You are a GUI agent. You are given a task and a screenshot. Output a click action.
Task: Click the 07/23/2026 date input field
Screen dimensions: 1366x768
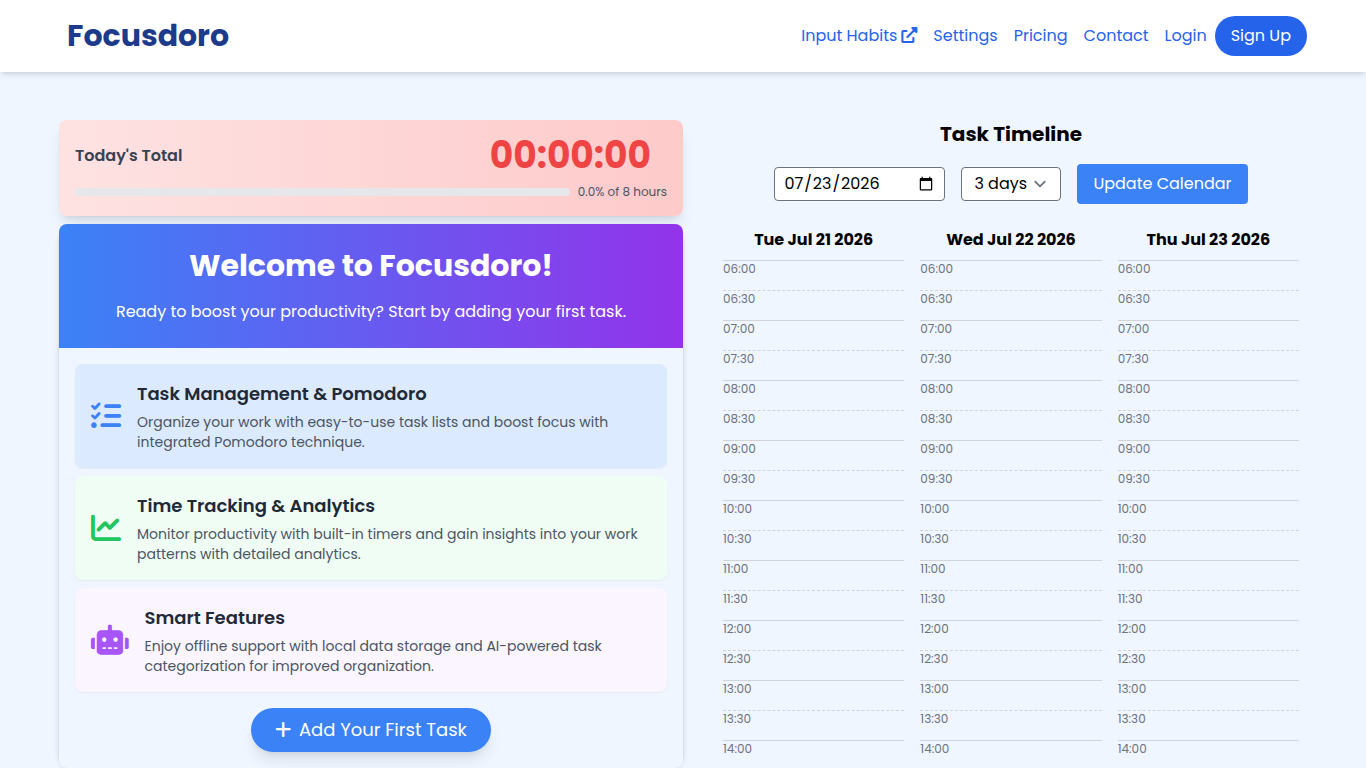tap(859, 184)
